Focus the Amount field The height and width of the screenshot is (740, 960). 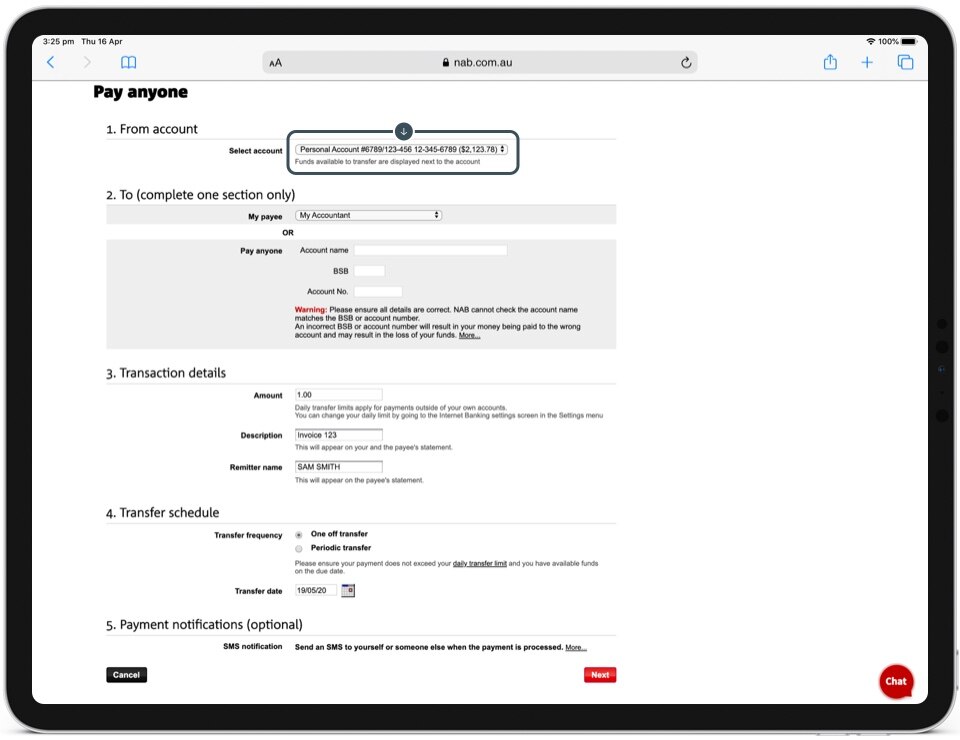pos(339,395)
